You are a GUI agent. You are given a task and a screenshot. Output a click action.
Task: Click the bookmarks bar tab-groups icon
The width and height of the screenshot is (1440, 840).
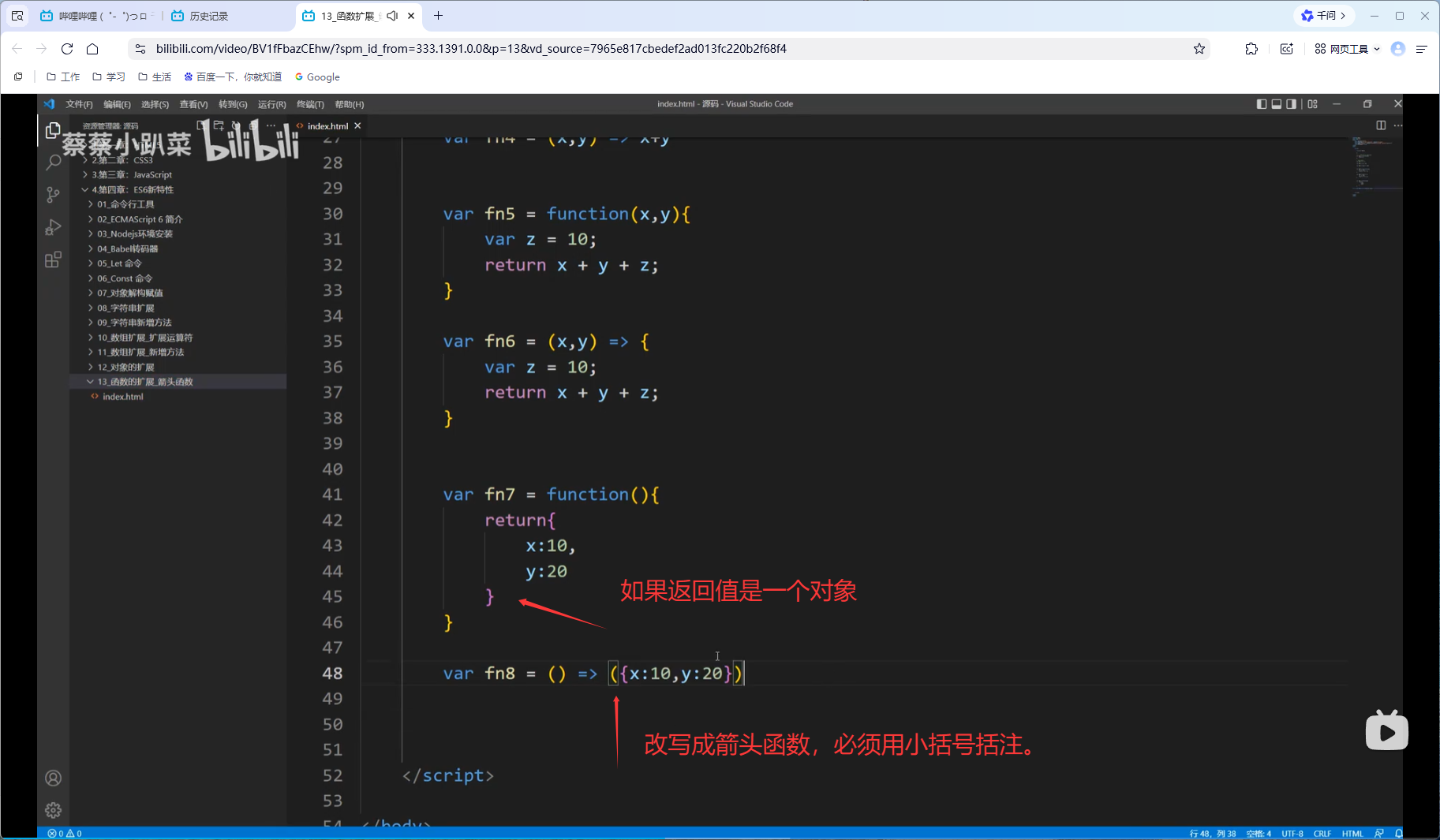point(18,77)
